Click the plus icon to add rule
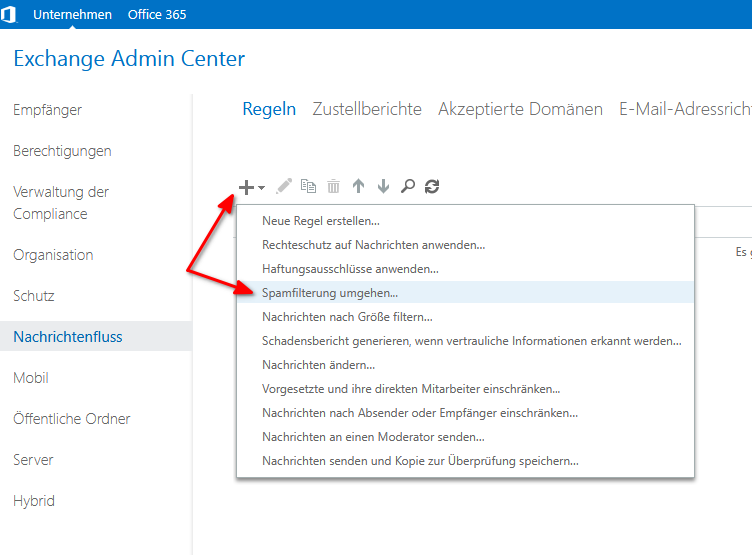752x555 pixels. click(246, 187)
